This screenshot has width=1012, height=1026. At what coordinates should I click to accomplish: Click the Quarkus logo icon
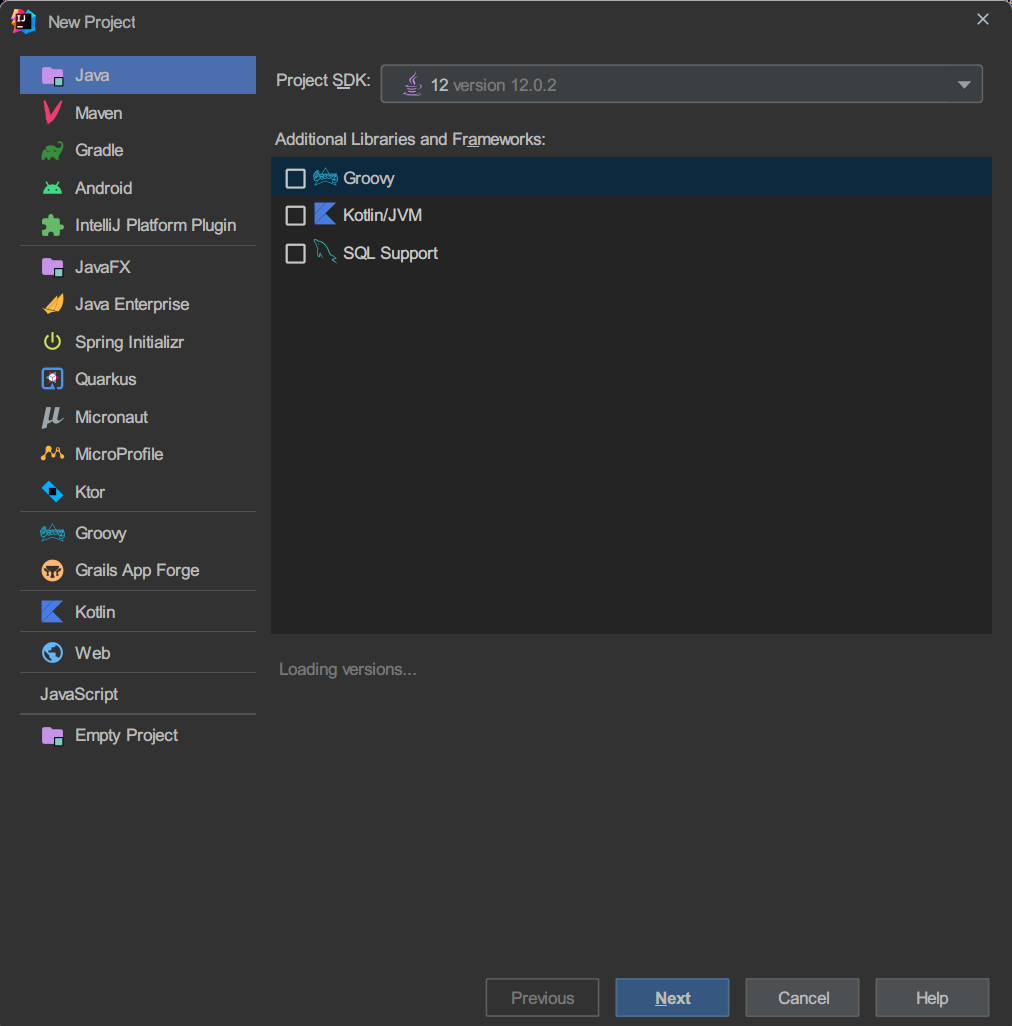click(52, 379)
